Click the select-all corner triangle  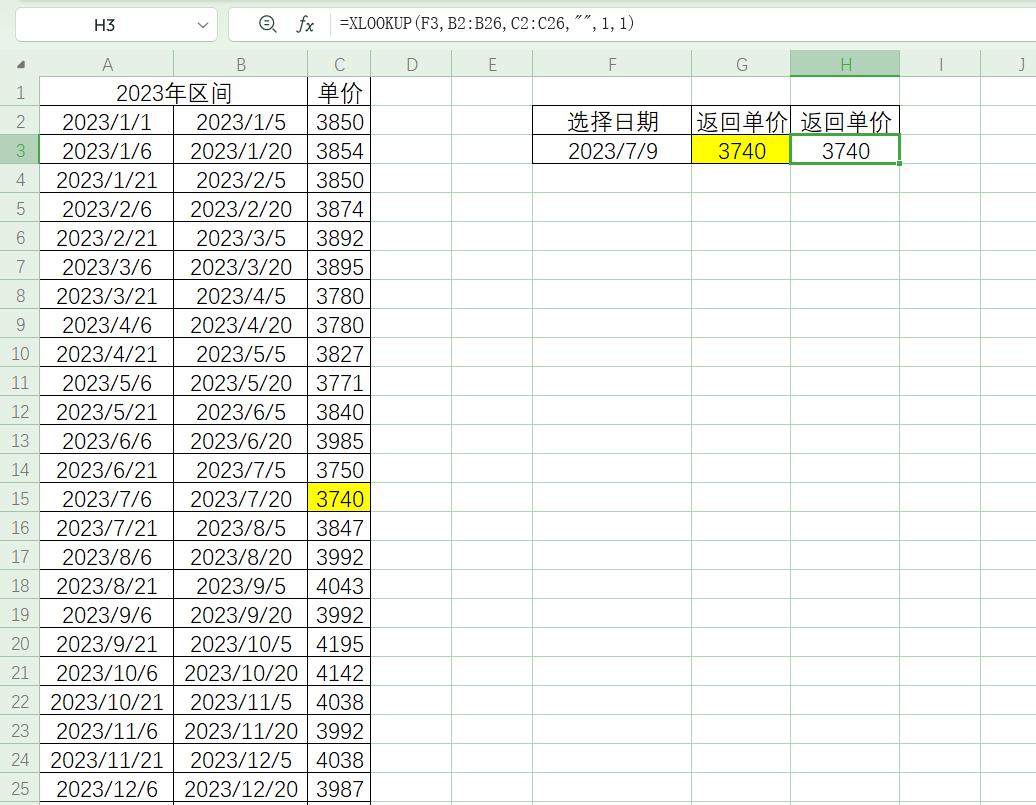pyautogui.click(x=20, y=64)
